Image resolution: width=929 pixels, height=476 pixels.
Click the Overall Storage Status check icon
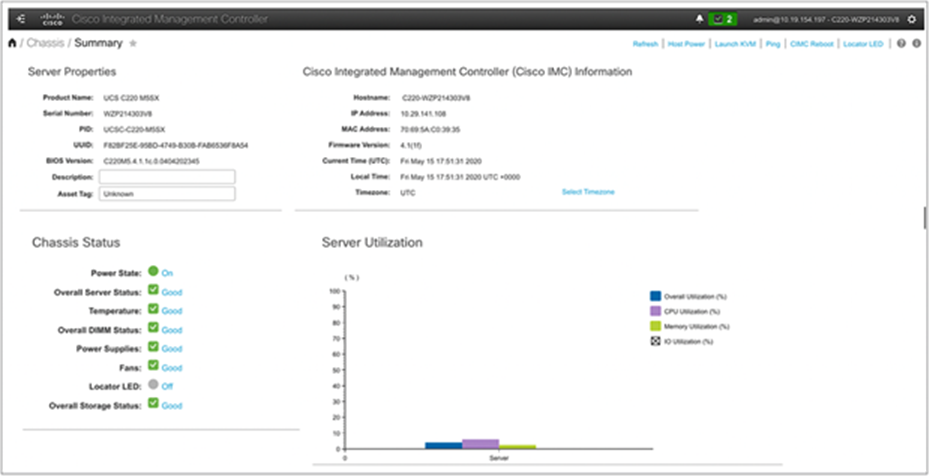coord(153,404)
